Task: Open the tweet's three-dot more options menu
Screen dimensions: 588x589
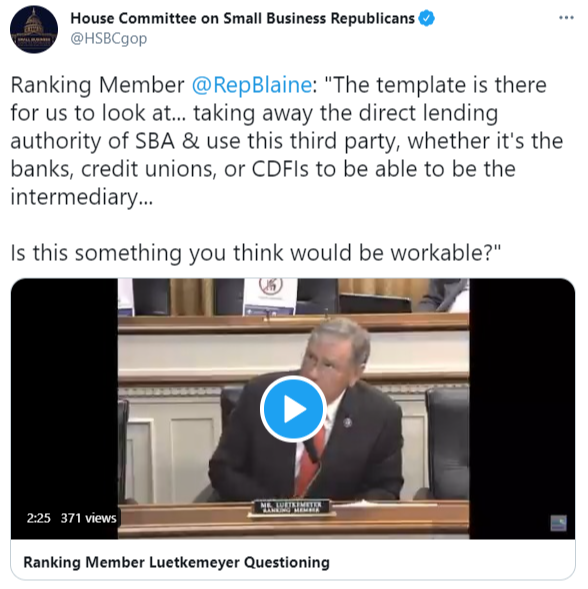Action: pyautogui.click(x=566, y=18)
